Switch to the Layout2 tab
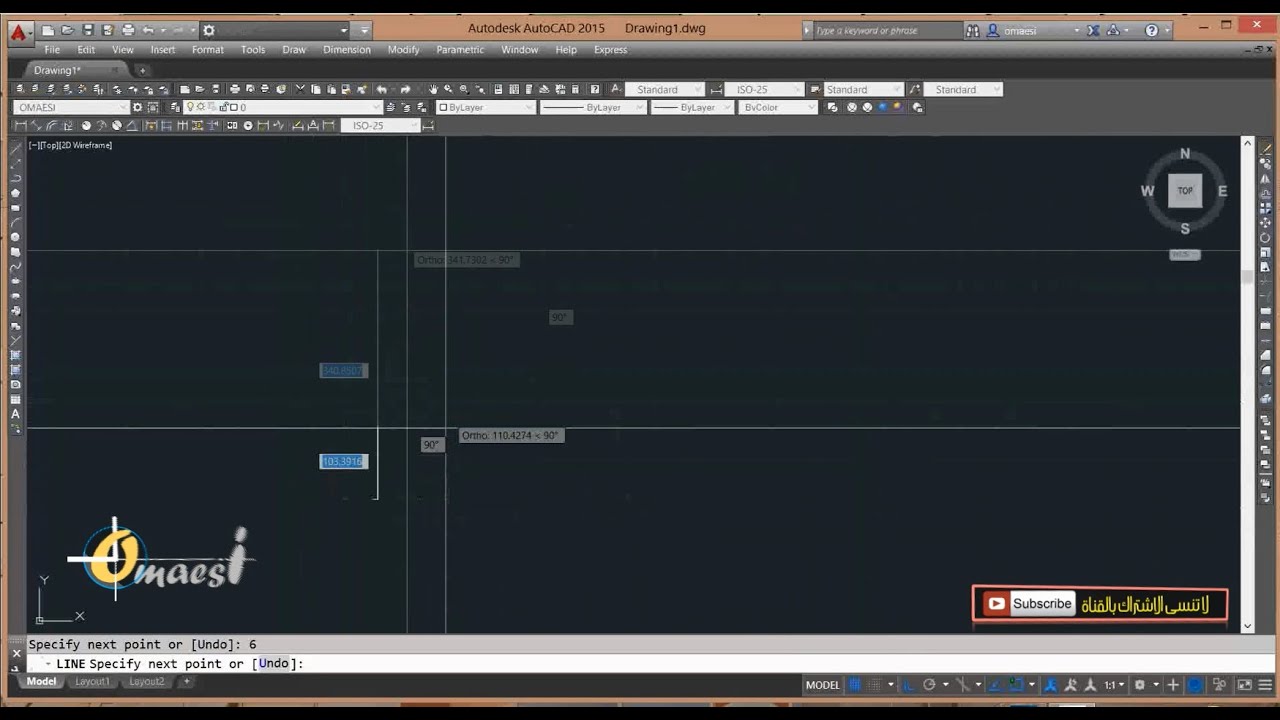1280x720 pixels. point(146,682)
